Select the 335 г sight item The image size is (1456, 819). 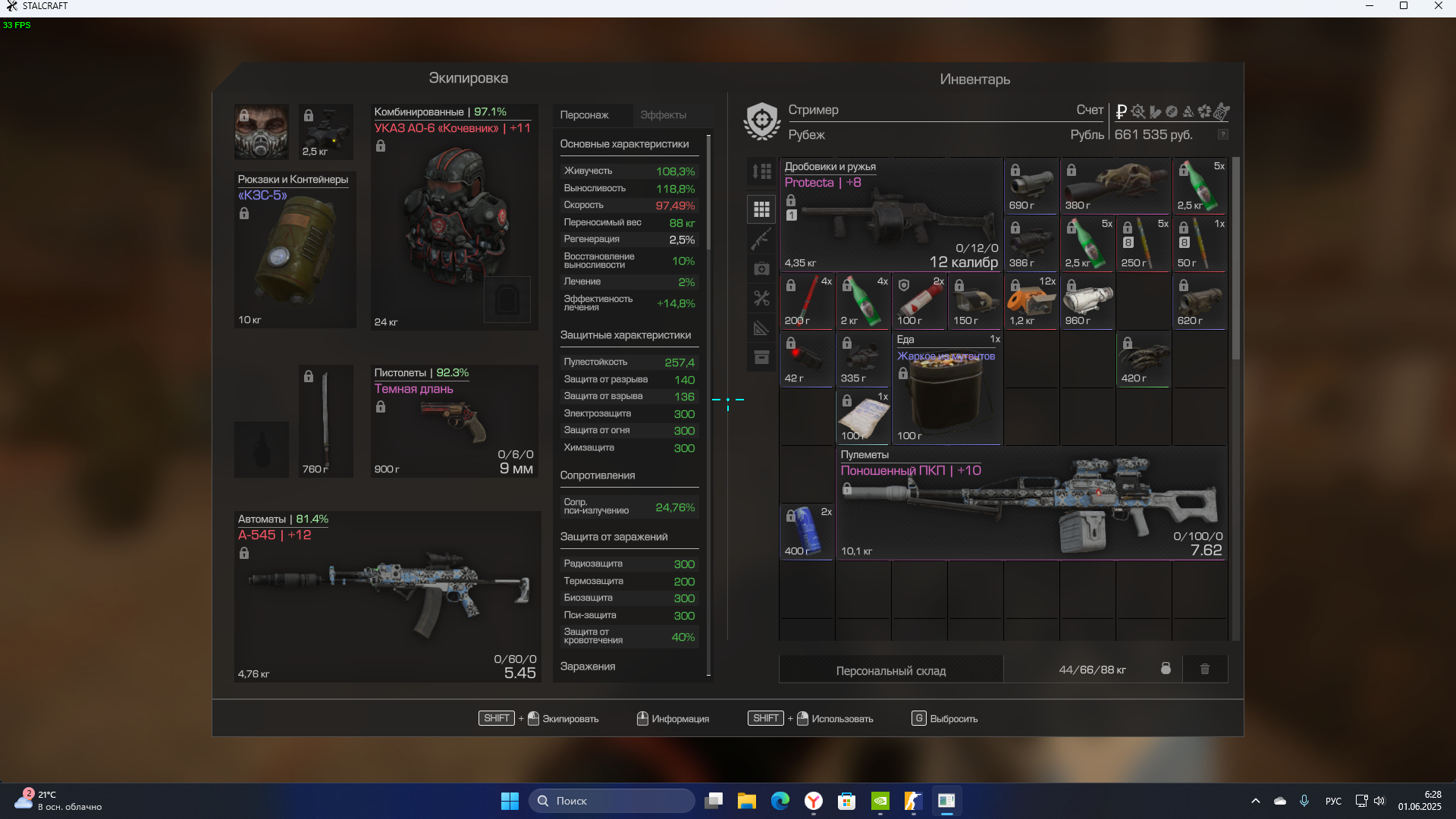click(x=863, y=359)
